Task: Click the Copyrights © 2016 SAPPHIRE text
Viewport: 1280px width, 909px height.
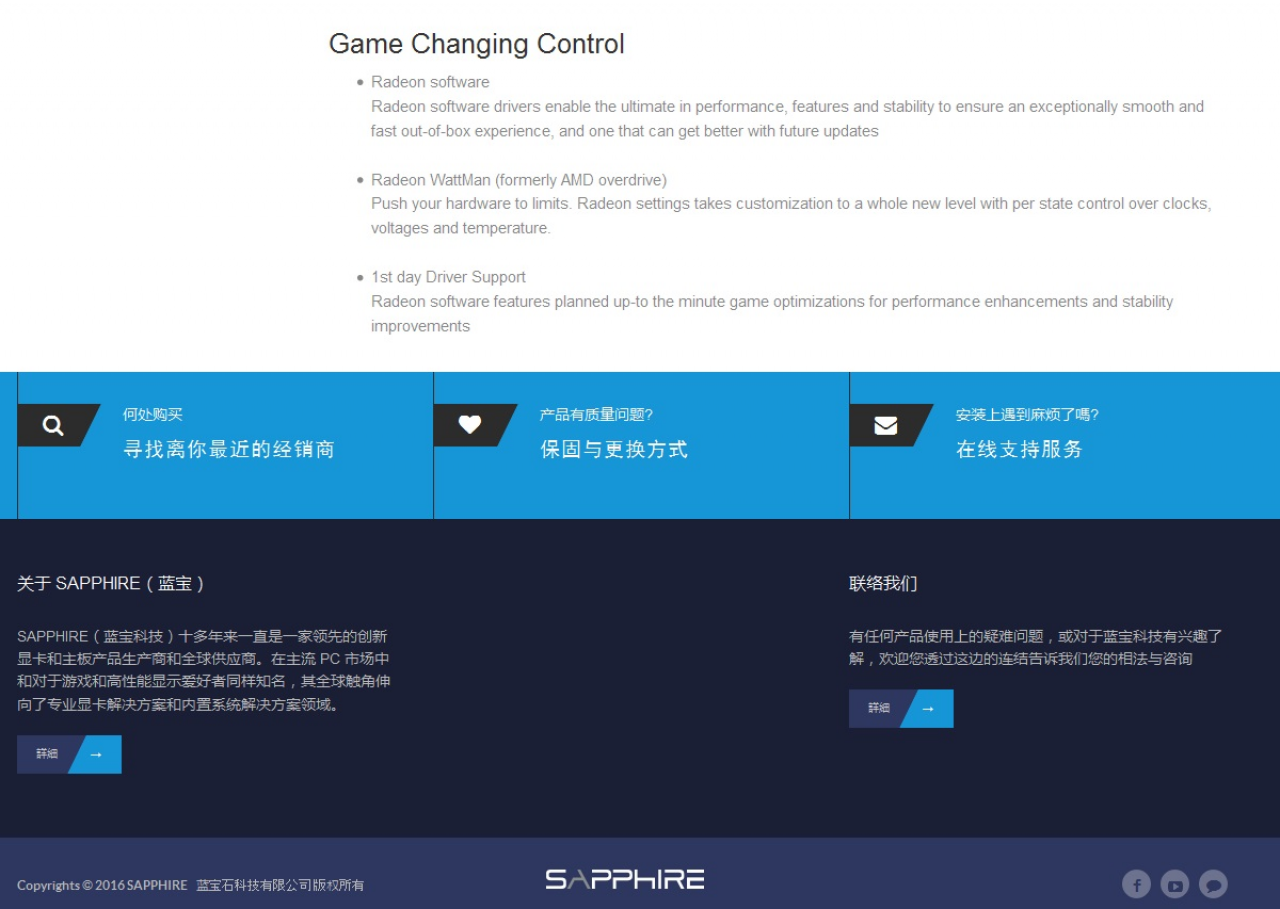Action: click(x=102, y=885)
